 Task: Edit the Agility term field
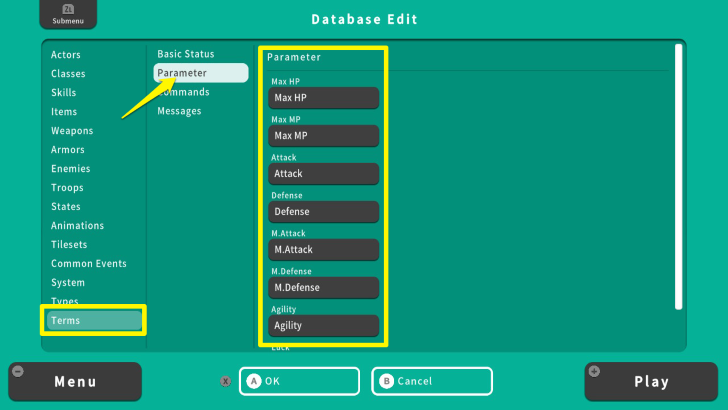(x=324, y=325)
